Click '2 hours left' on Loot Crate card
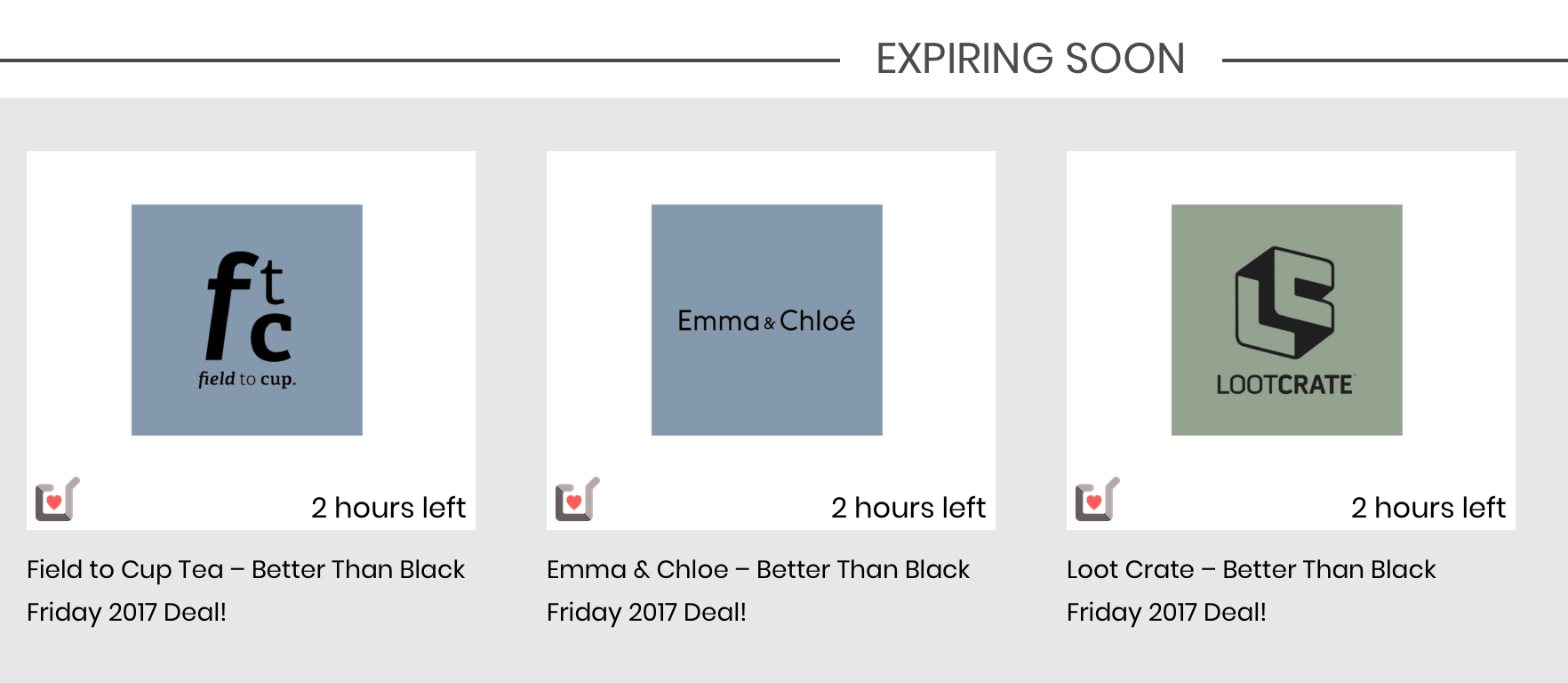Screen dimensions: 1568x683 pos(1428,508)
